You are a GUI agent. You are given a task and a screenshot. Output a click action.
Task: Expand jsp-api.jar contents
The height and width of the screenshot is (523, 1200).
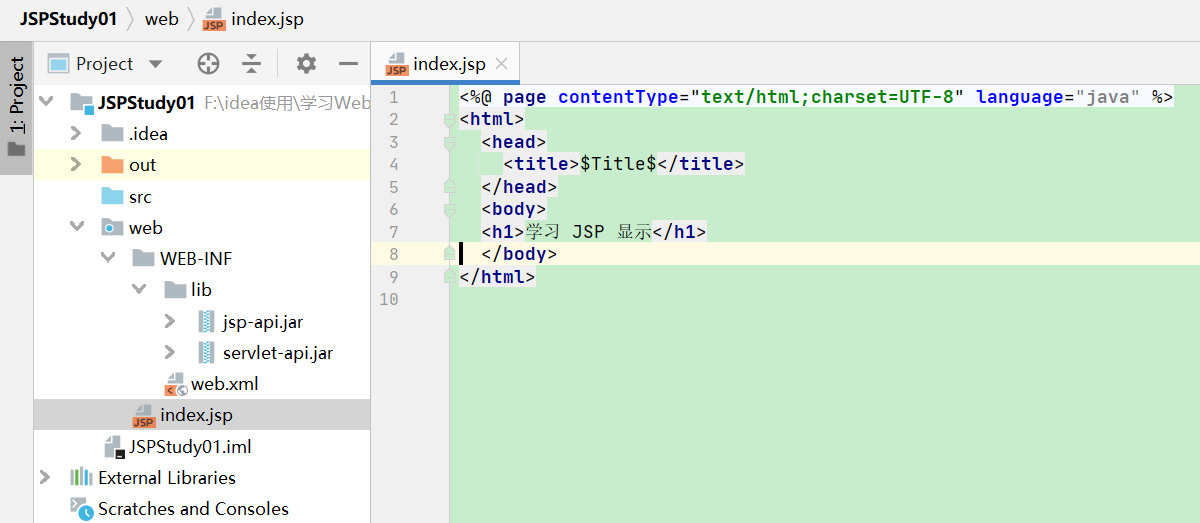(x=171, y=321)
